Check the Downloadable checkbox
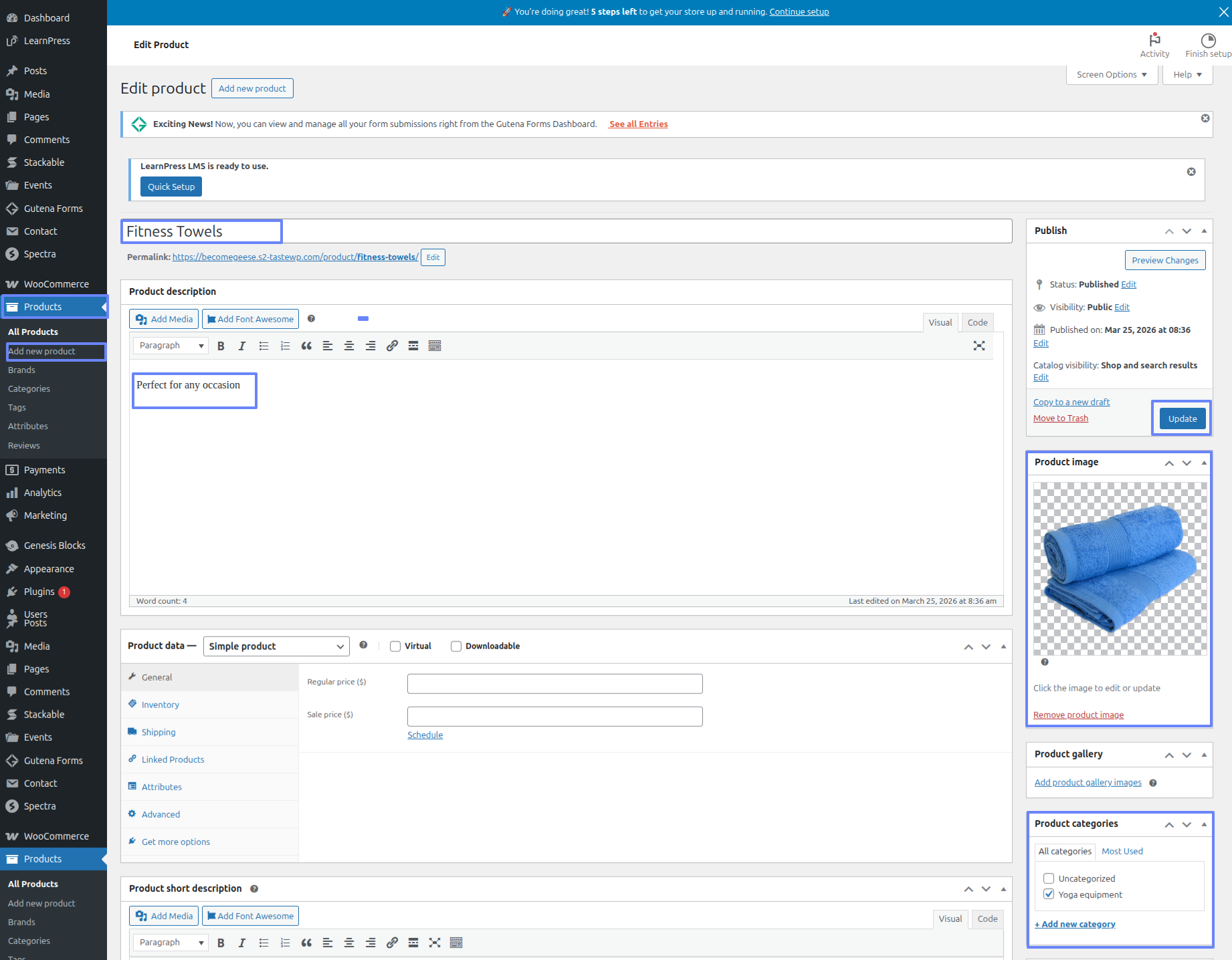 pos(456,646)
